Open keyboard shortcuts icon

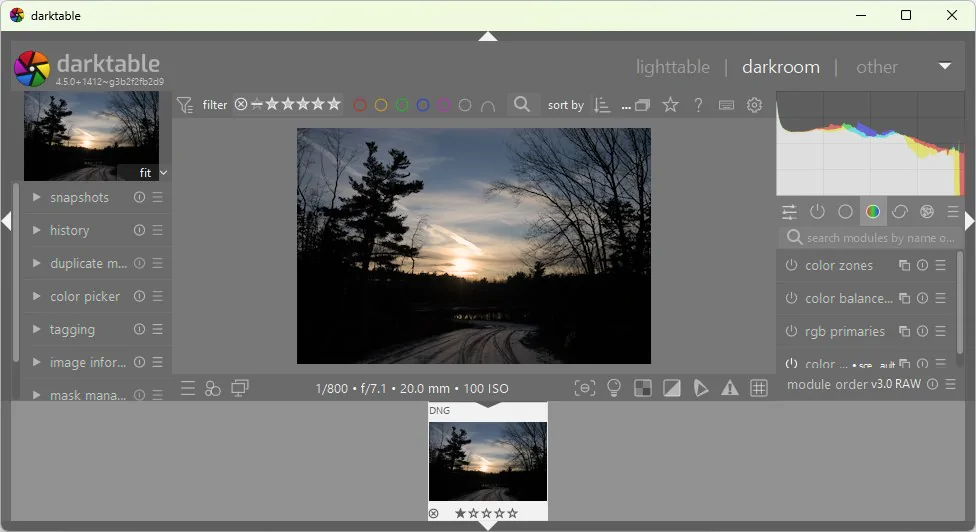(x=726, y=105)
